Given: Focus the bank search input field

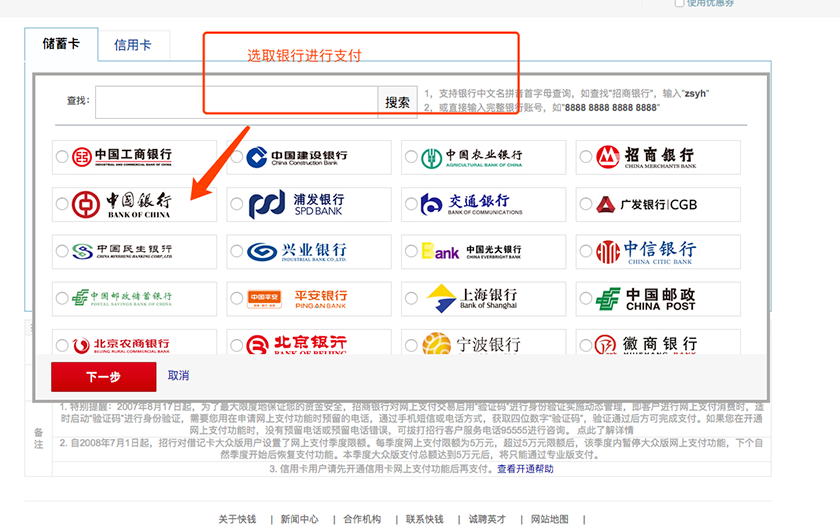Looking at the screenshot, I should pyautogui.click(x=236, y=101).
